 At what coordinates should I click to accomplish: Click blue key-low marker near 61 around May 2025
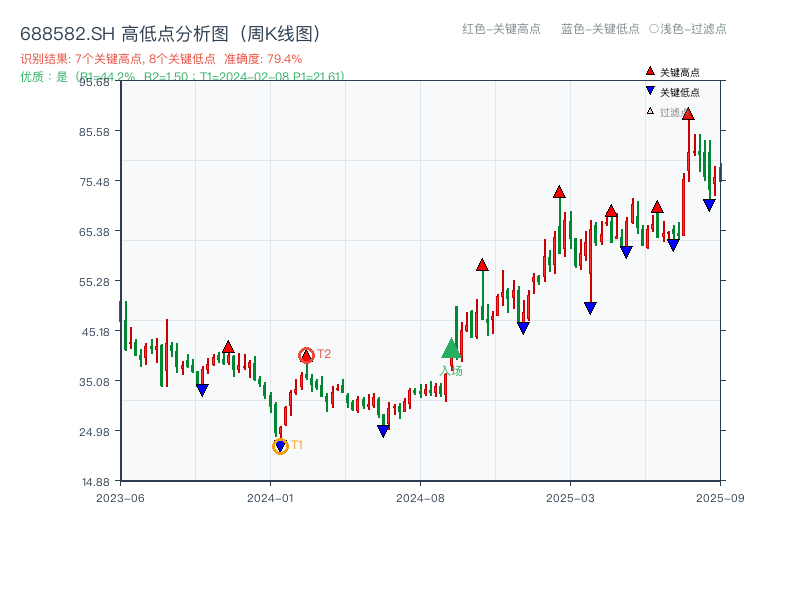tap(626, 252)
